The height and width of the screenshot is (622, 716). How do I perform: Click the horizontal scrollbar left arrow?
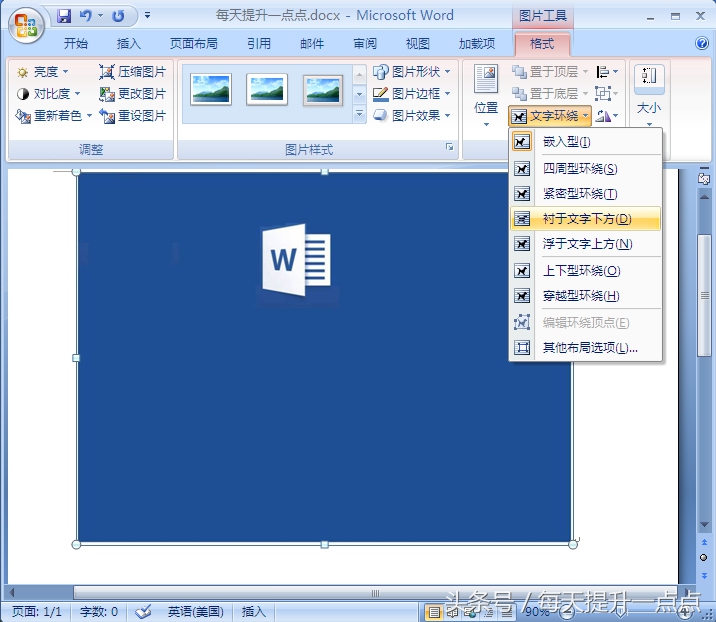[12, 592]
